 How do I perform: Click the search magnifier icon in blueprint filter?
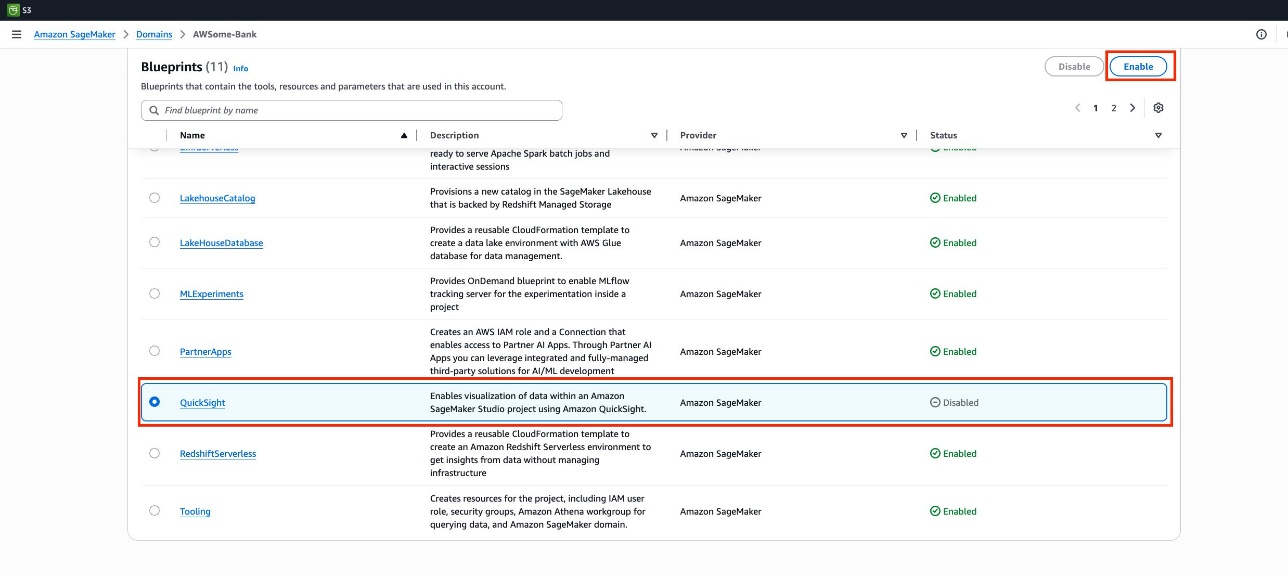pyautogui.click(x=153, y=110)
